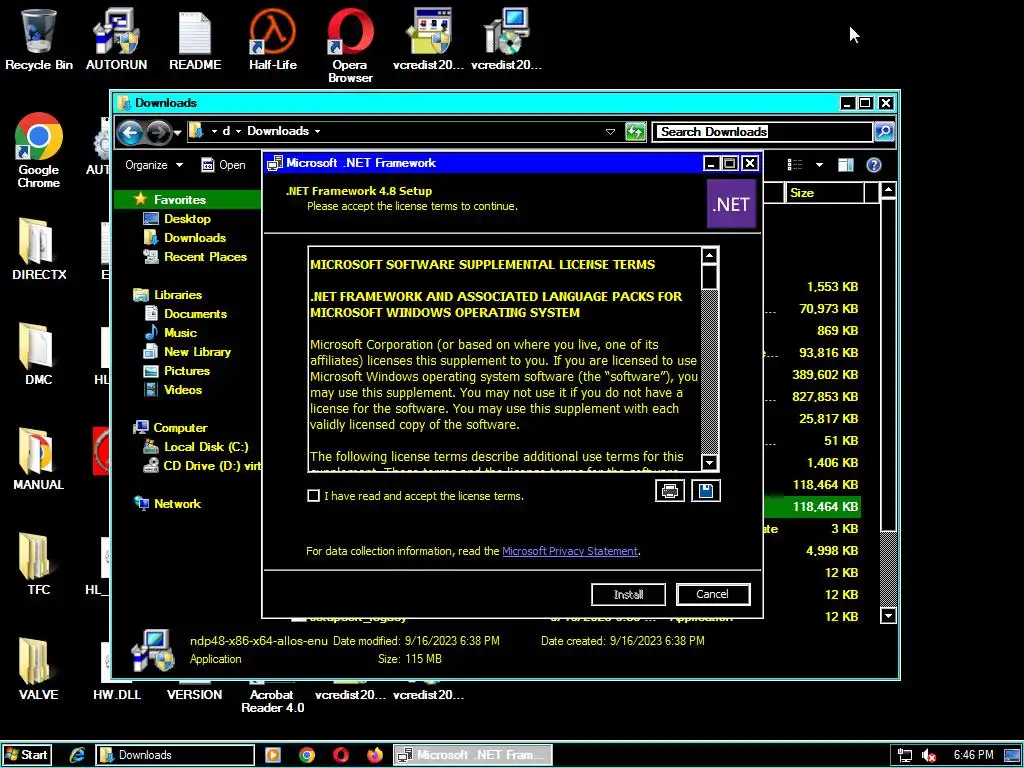Screen dimensions: 1024x768
Task: Select Favorites in navigation pane
Action: click(x=180, y=200)
